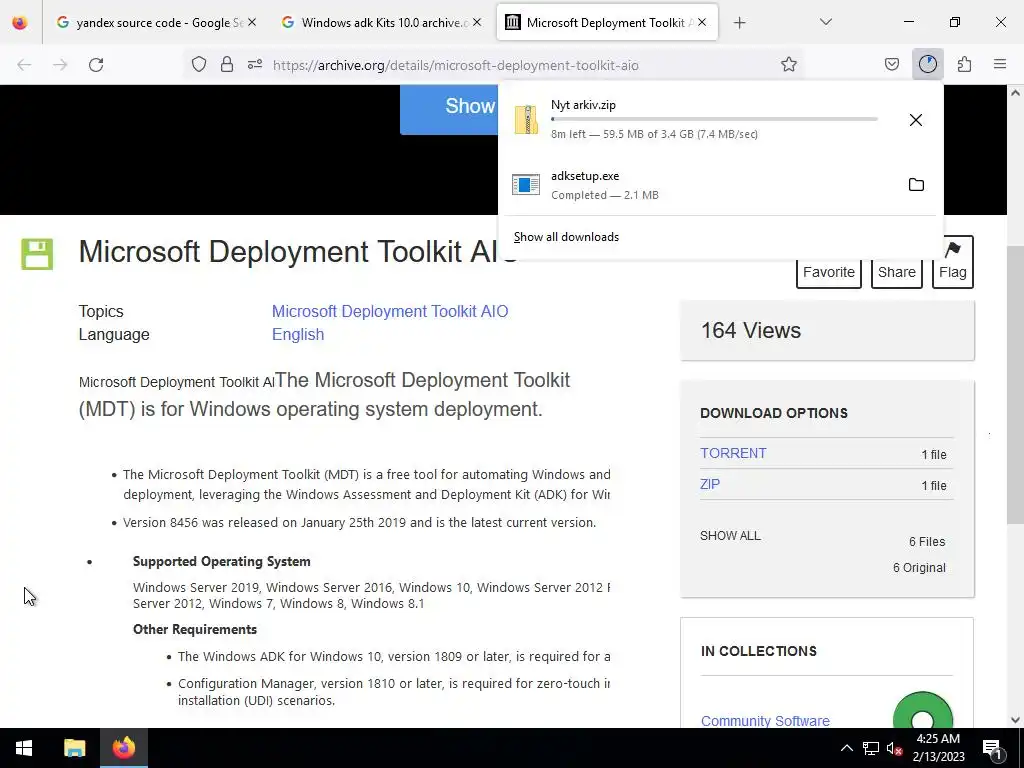
Task: Expand SHOW ALL download files
Action: click(x=730, y=536)
